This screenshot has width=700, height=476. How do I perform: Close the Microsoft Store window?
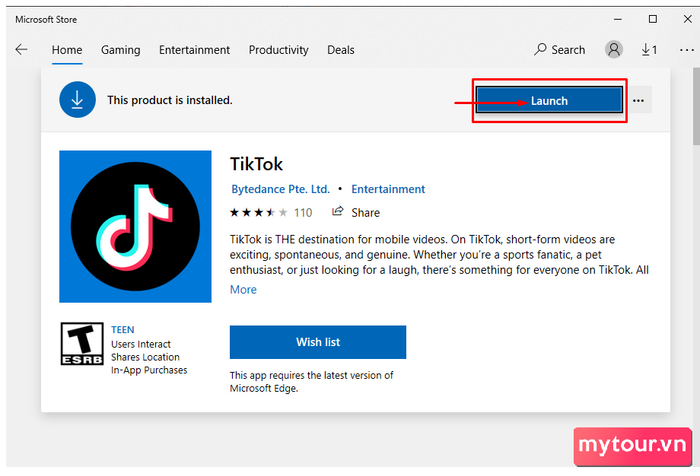tap(688, 19)
